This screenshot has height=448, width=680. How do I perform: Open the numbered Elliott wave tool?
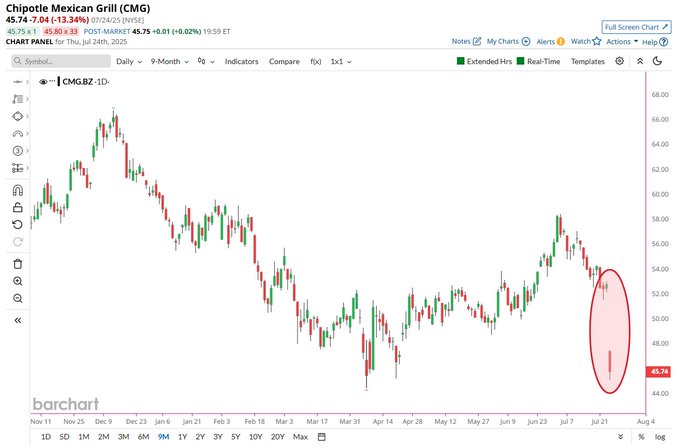click(17, 150)
